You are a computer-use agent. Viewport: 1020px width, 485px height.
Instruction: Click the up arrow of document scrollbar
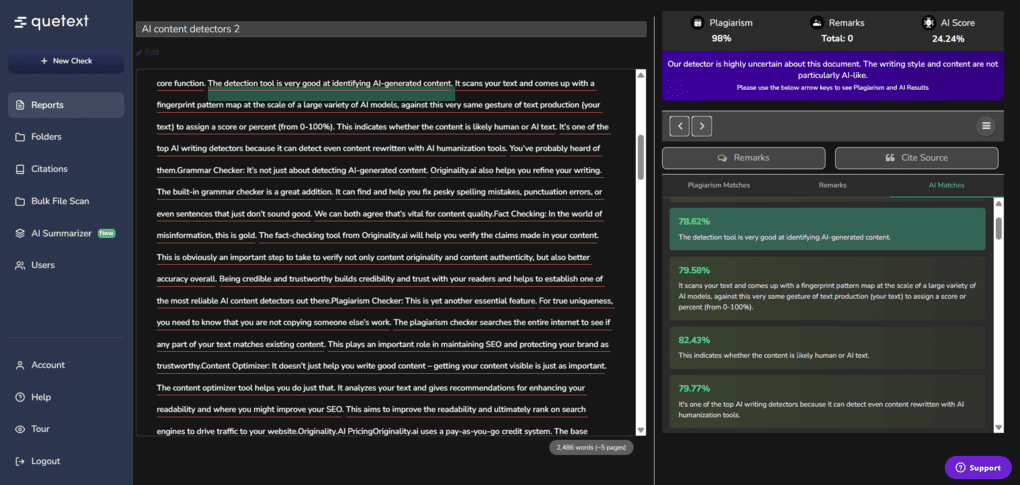pyautogui.click(x=641, y=76)
